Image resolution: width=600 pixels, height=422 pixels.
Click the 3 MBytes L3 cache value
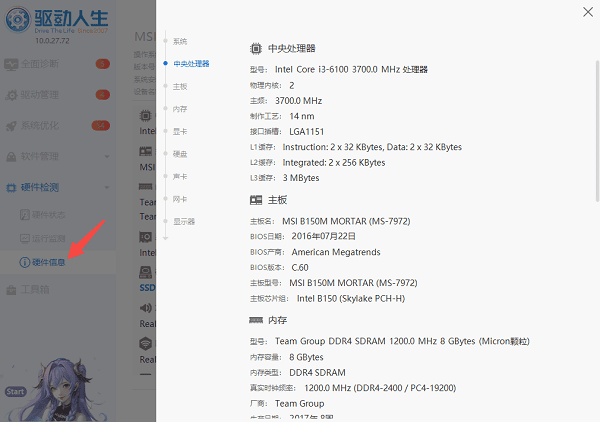[x=301, y=178]
